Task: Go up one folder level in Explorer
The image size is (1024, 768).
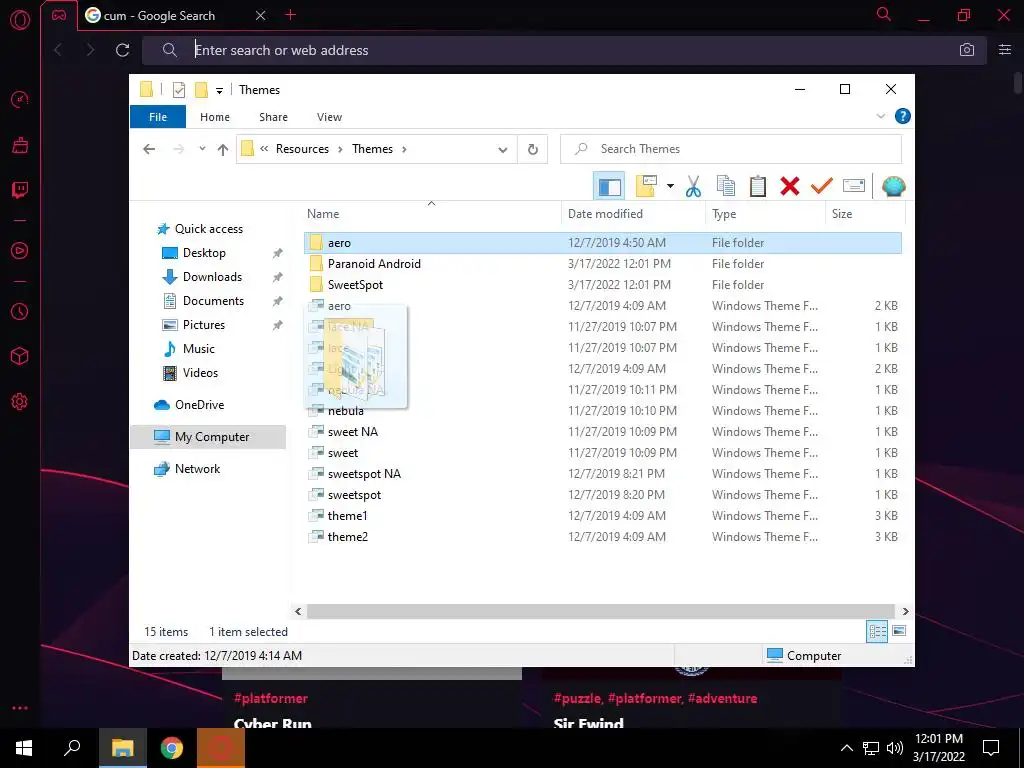Action: click(223, 150)
